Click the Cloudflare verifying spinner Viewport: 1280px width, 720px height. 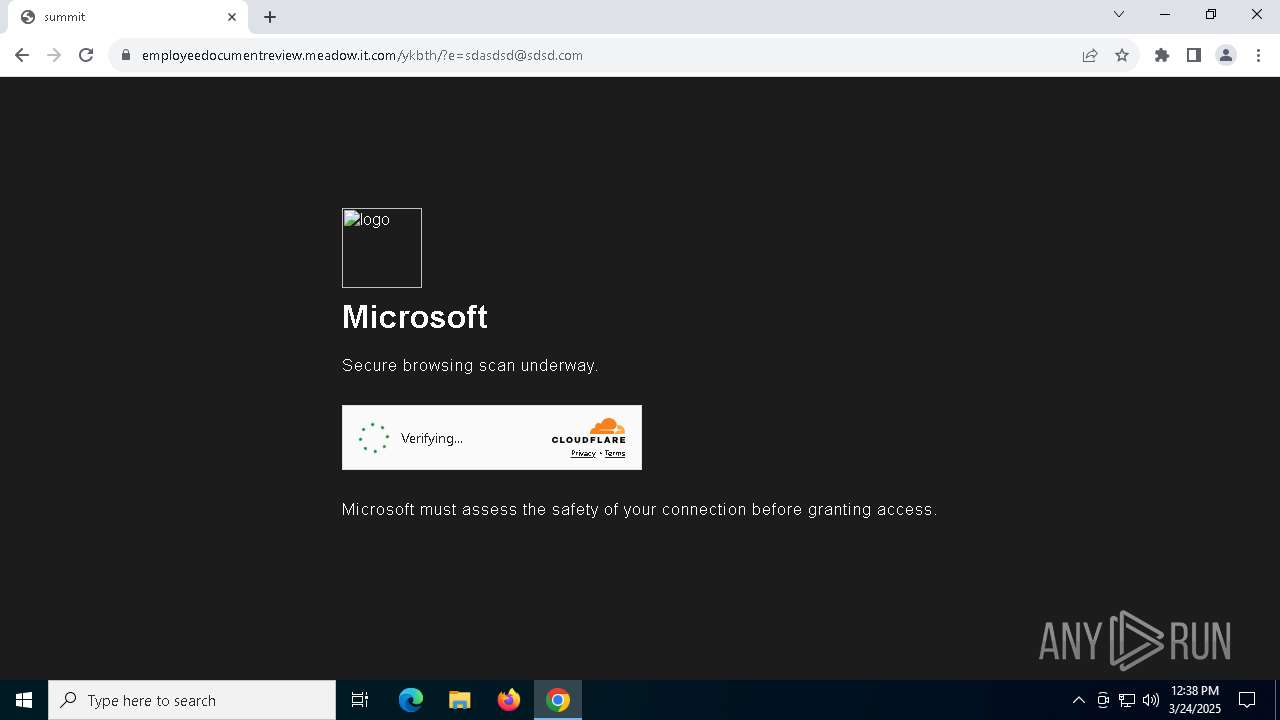coord(374,438)
